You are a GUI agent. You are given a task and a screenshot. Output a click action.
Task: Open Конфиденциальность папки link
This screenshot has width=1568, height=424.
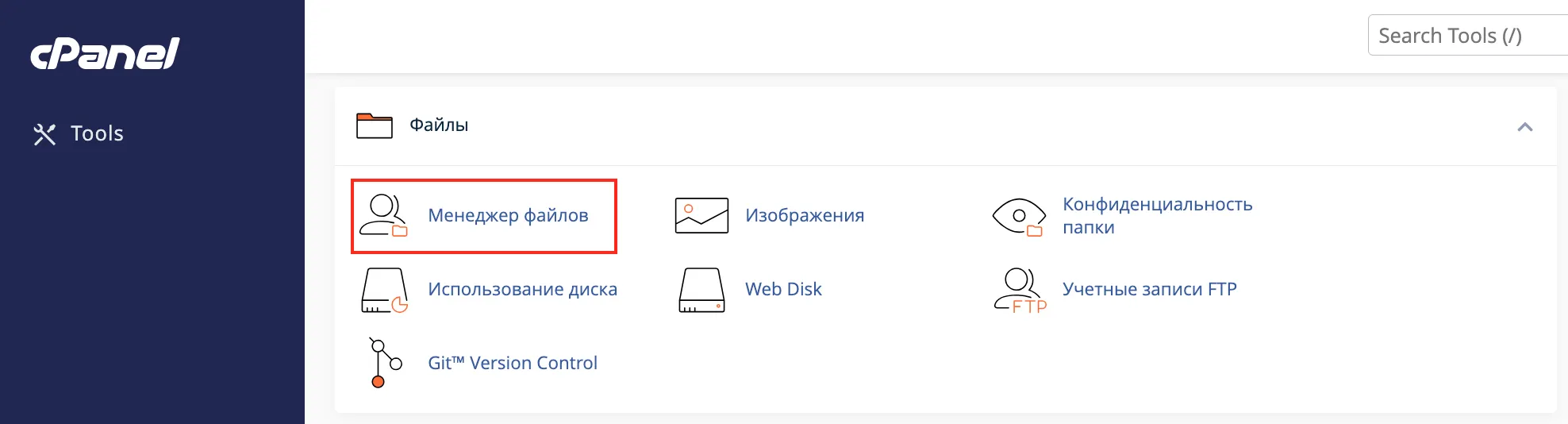(1157, 215)
